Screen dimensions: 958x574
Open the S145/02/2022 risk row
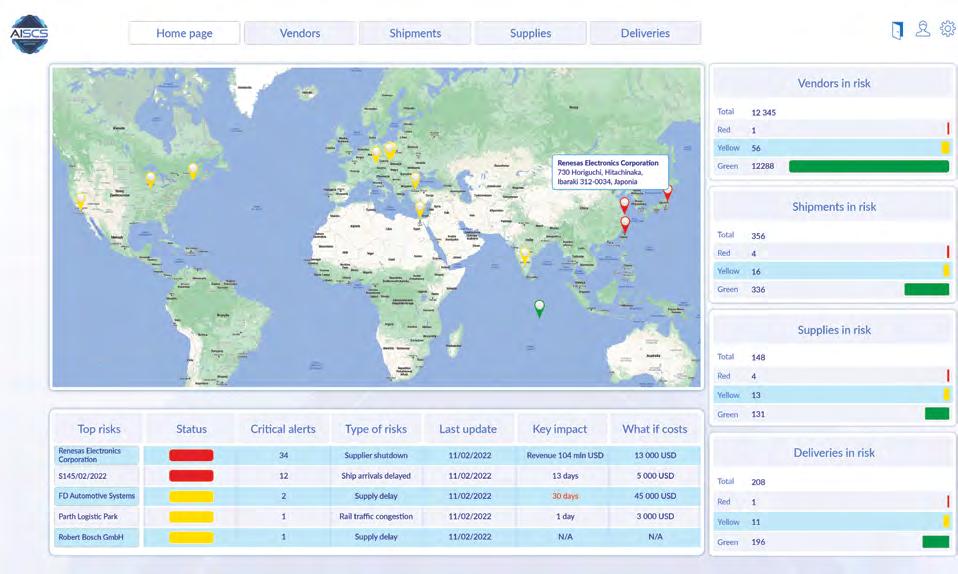click(97, 476)
